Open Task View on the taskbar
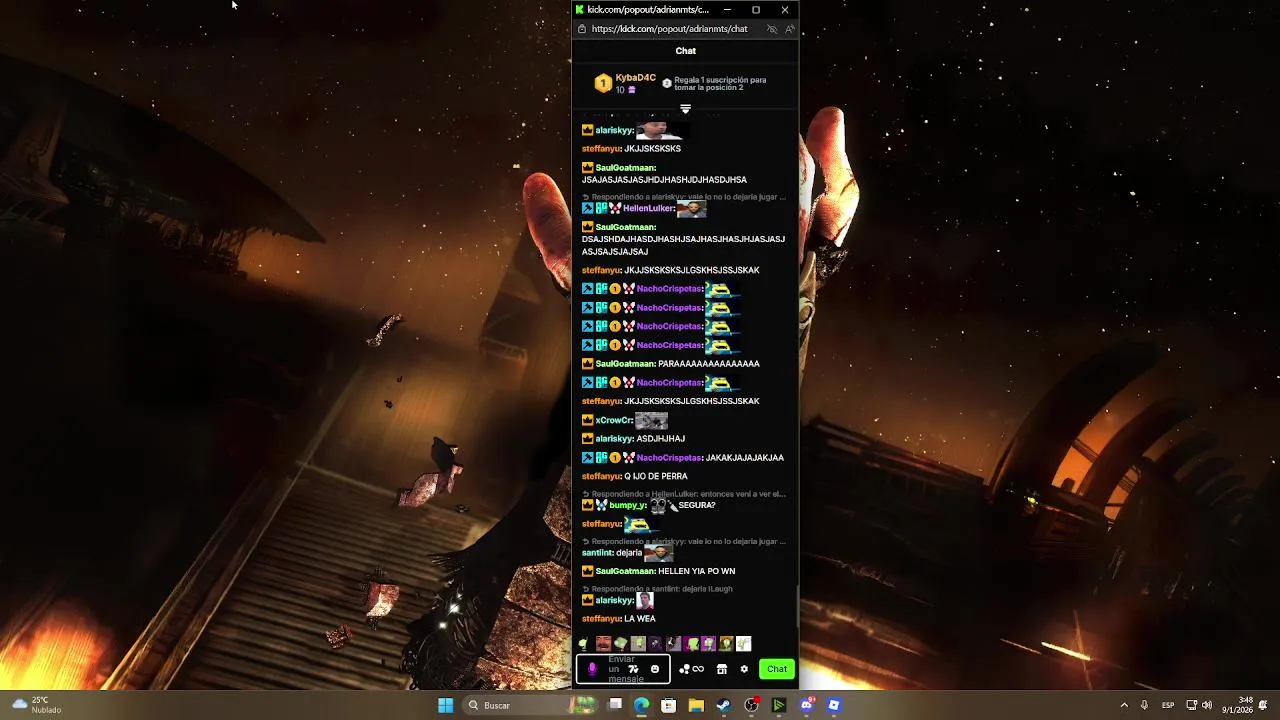 (x=615, y=705)
